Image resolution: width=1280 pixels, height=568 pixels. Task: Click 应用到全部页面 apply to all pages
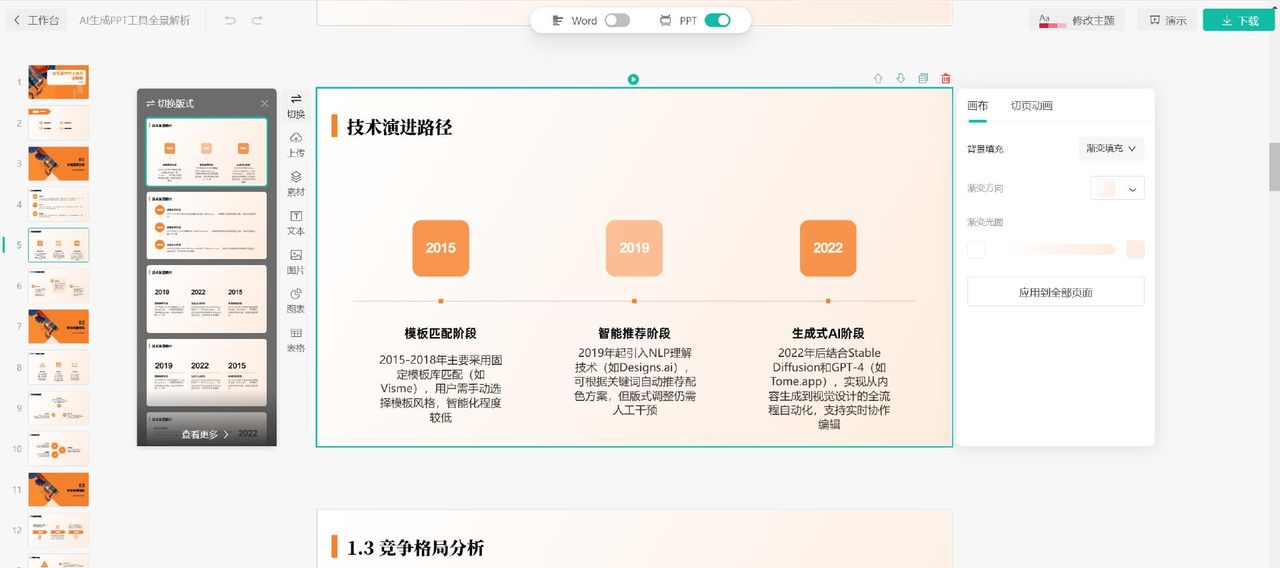[x=1055, y=292]
